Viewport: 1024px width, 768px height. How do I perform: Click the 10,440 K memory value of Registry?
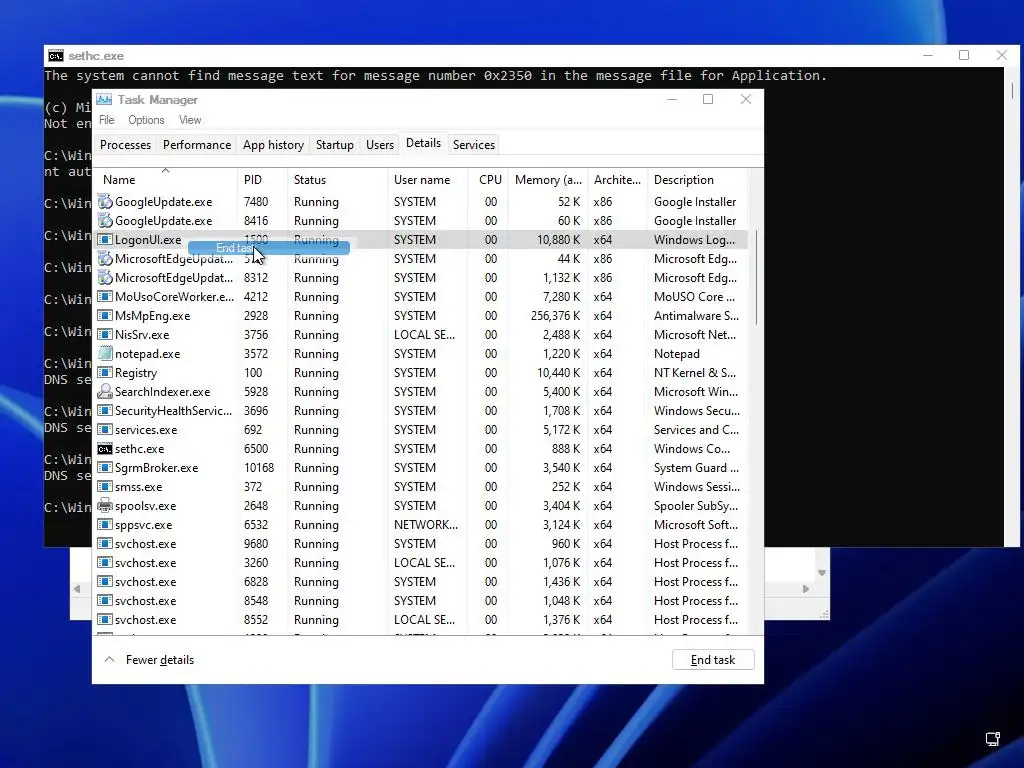pos(558,372)
